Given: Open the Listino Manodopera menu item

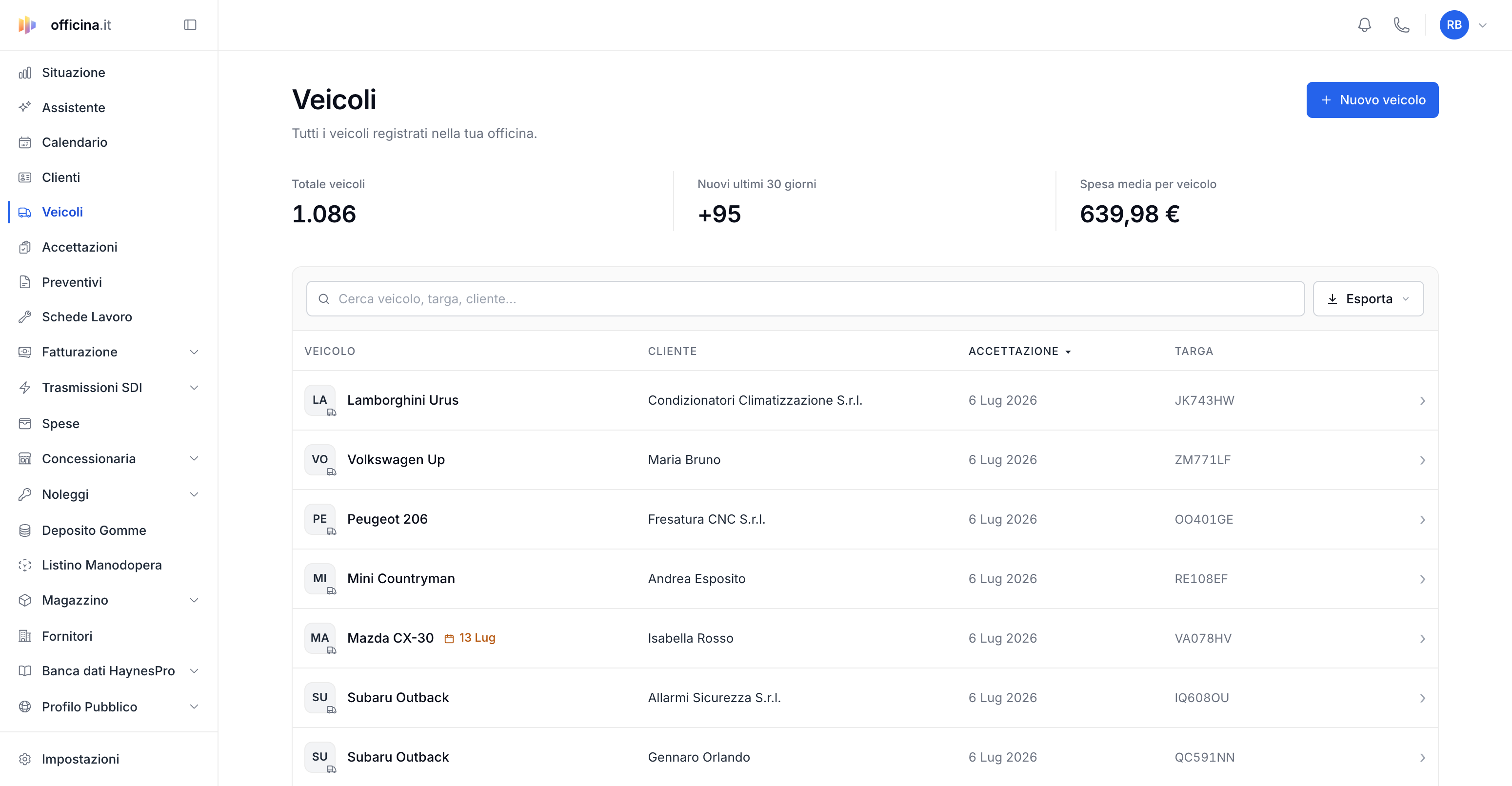Looking at the screenshot, I should [109, 565].
